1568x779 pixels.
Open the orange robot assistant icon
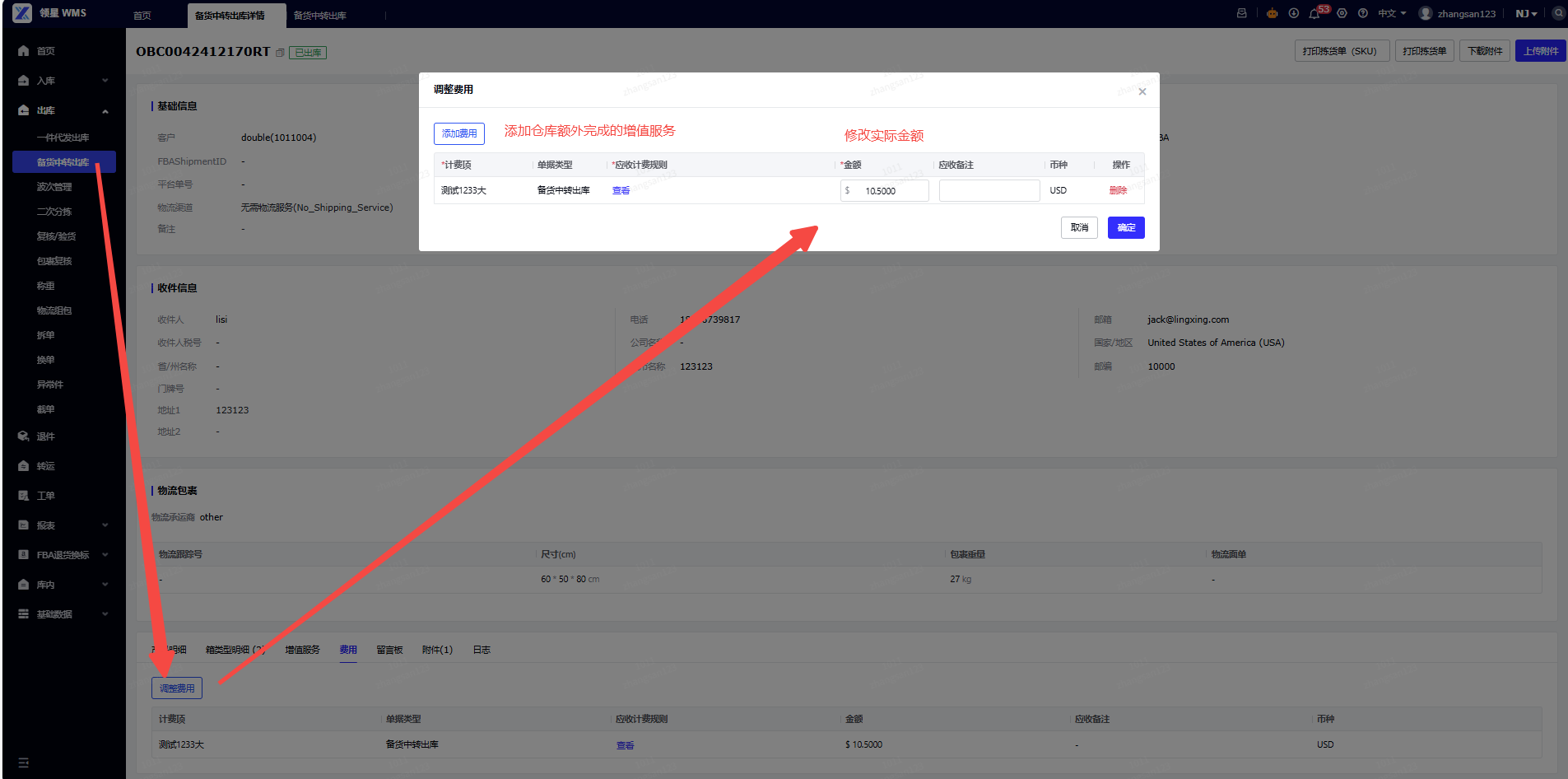pos(1273,13)
